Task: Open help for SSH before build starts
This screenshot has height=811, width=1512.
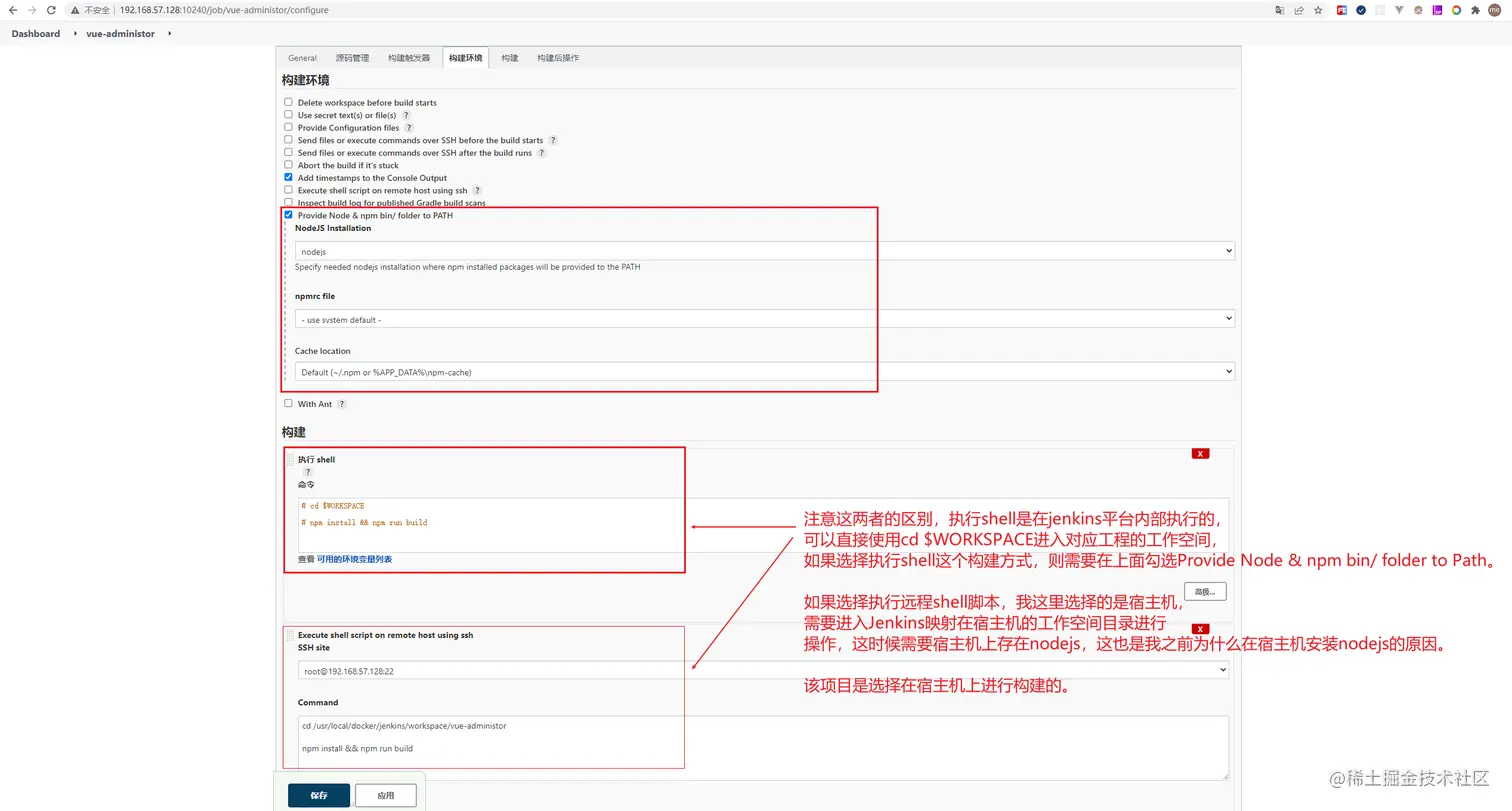Action: [x=553, y=141]
